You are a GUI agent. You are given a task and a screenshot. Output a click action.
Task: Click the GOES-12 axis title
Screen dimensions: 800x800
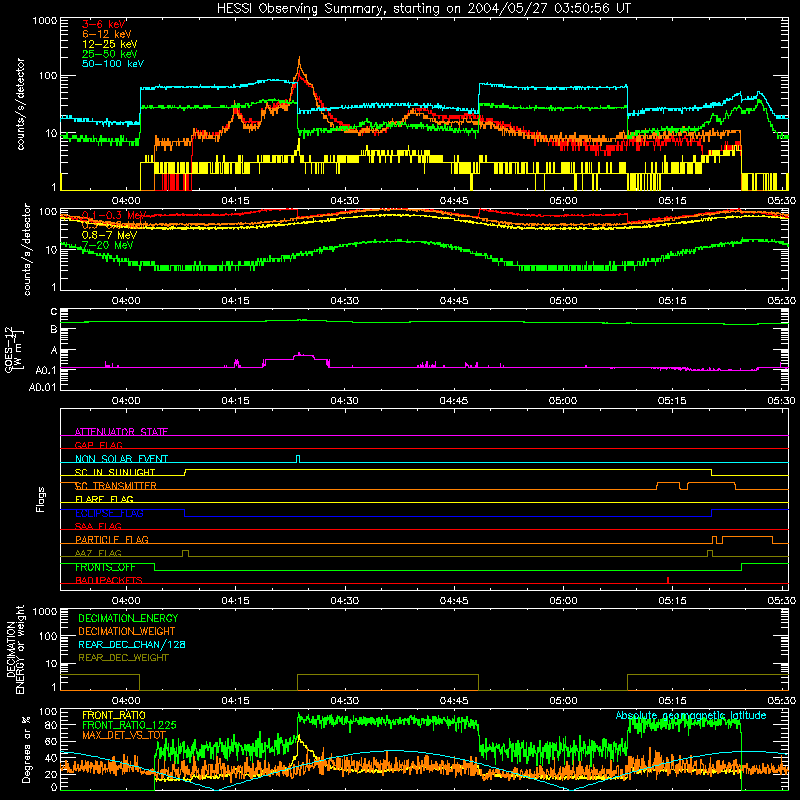point(14,349)
